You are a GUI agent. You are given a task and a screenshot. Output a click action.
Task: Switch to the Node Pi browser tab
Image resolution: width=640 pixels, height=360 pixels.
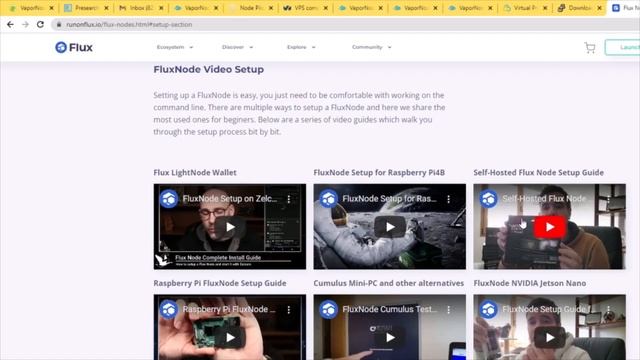[250, 8]
